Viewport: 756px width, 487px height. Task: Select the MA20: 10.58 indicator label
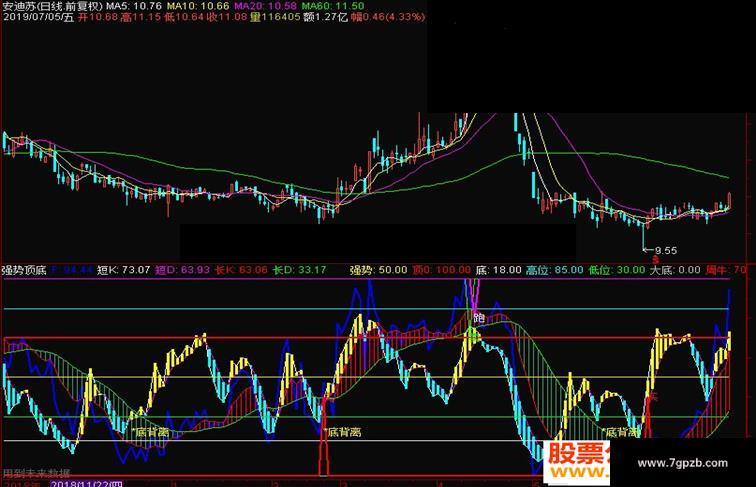(265, 6)
